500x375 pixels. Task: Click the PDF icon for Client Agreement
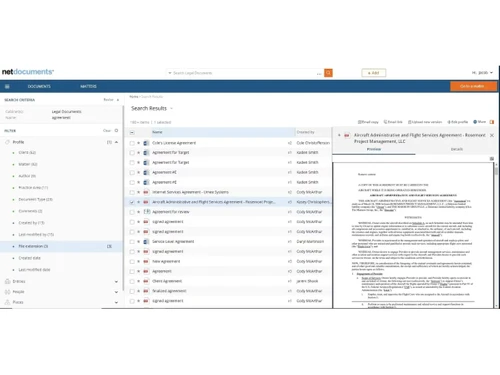(x=146, y=281)
